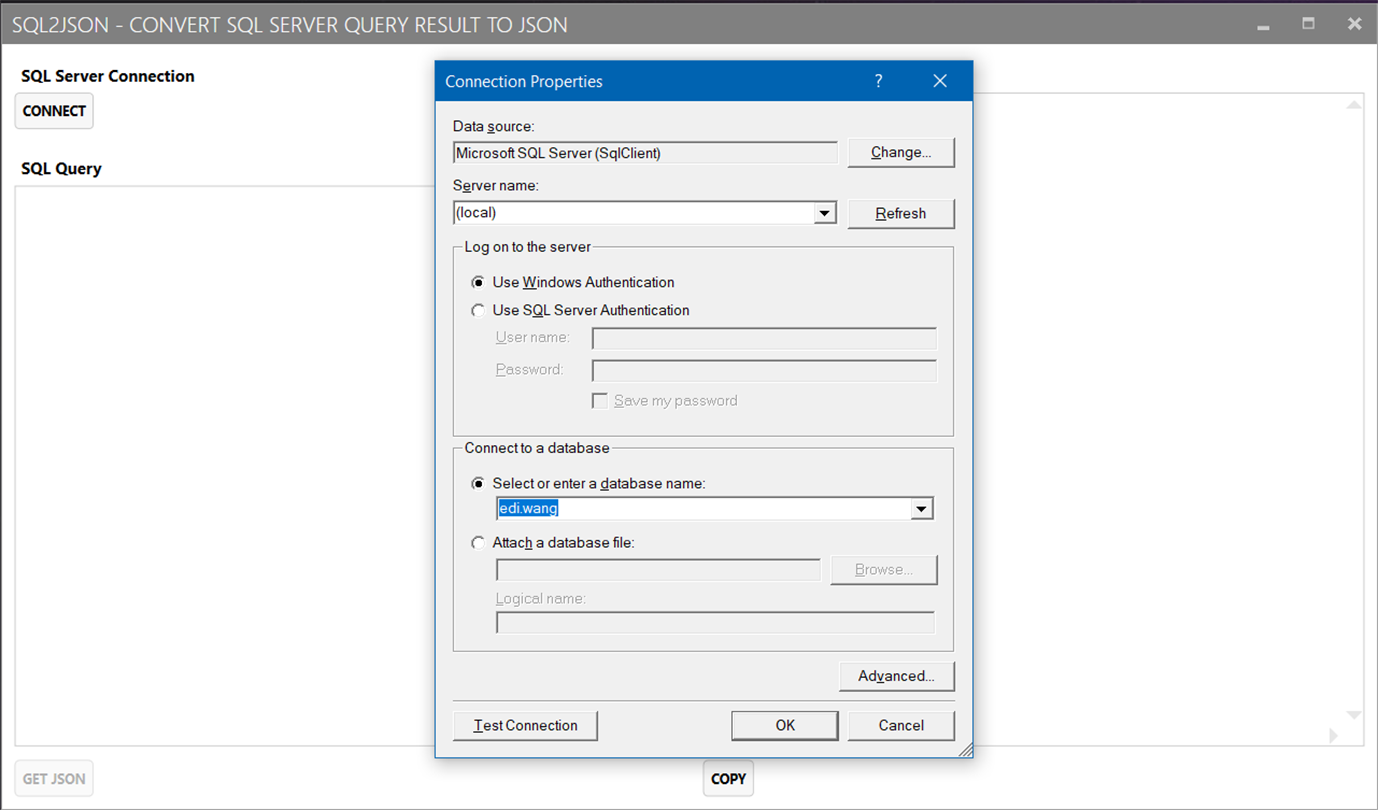
Task: Click the dialog help question mark icon
Action: tap(878, 81)
